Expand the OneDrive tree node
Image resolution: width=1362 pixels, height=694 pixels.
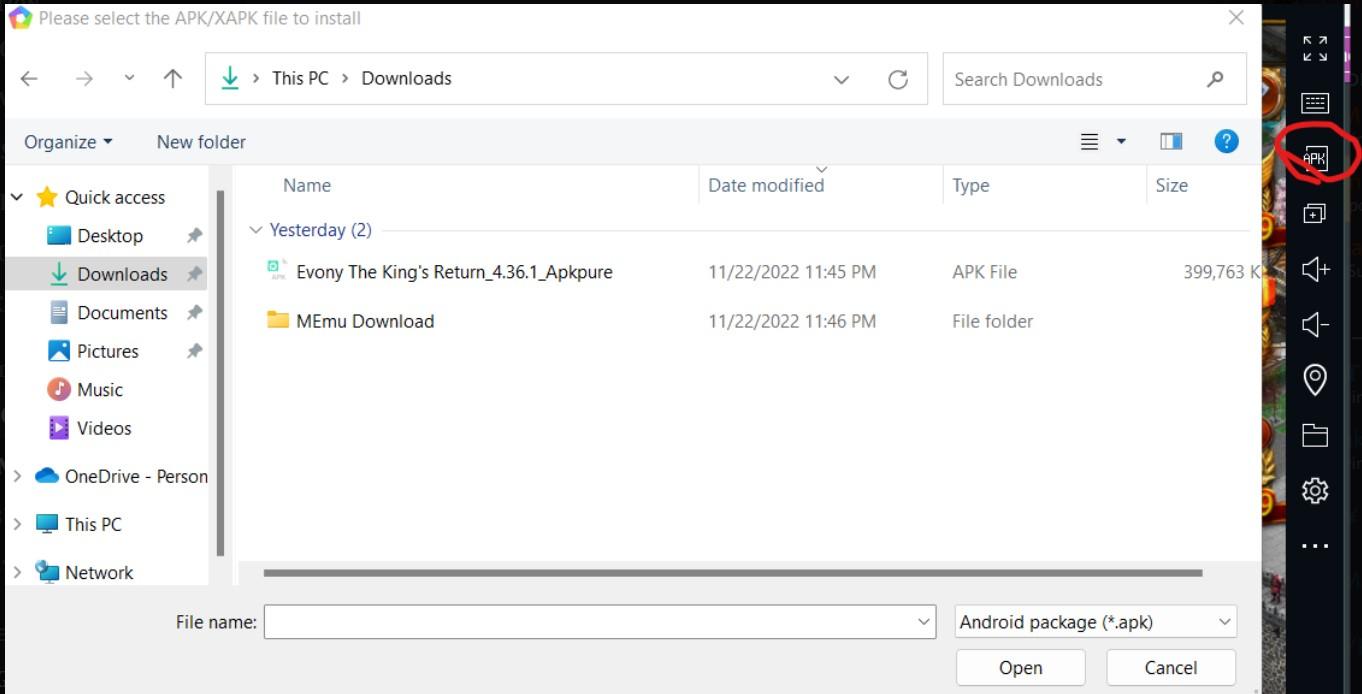(x=17, y=476)
